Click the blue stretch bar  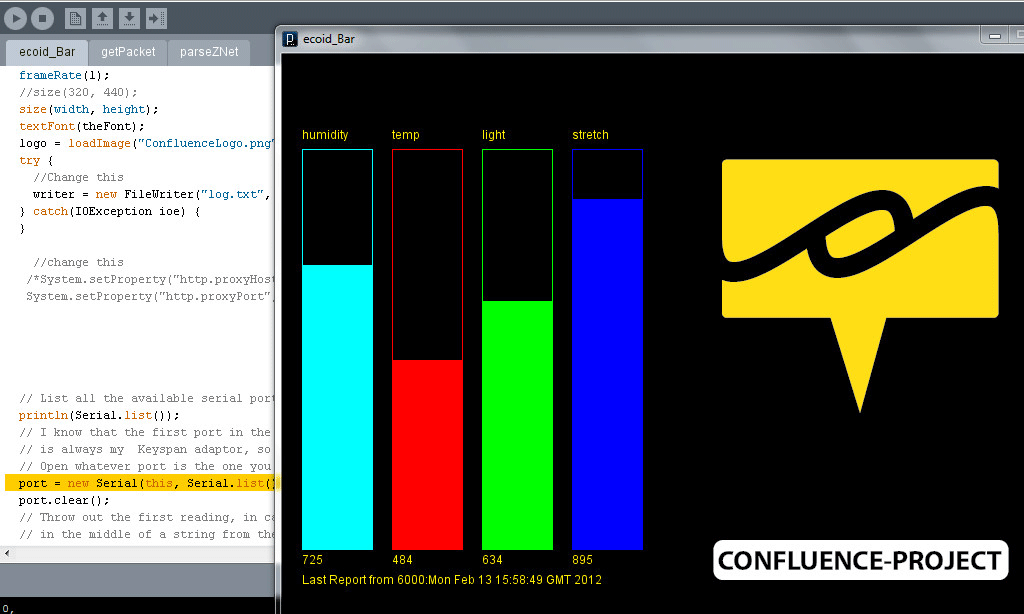607,373
